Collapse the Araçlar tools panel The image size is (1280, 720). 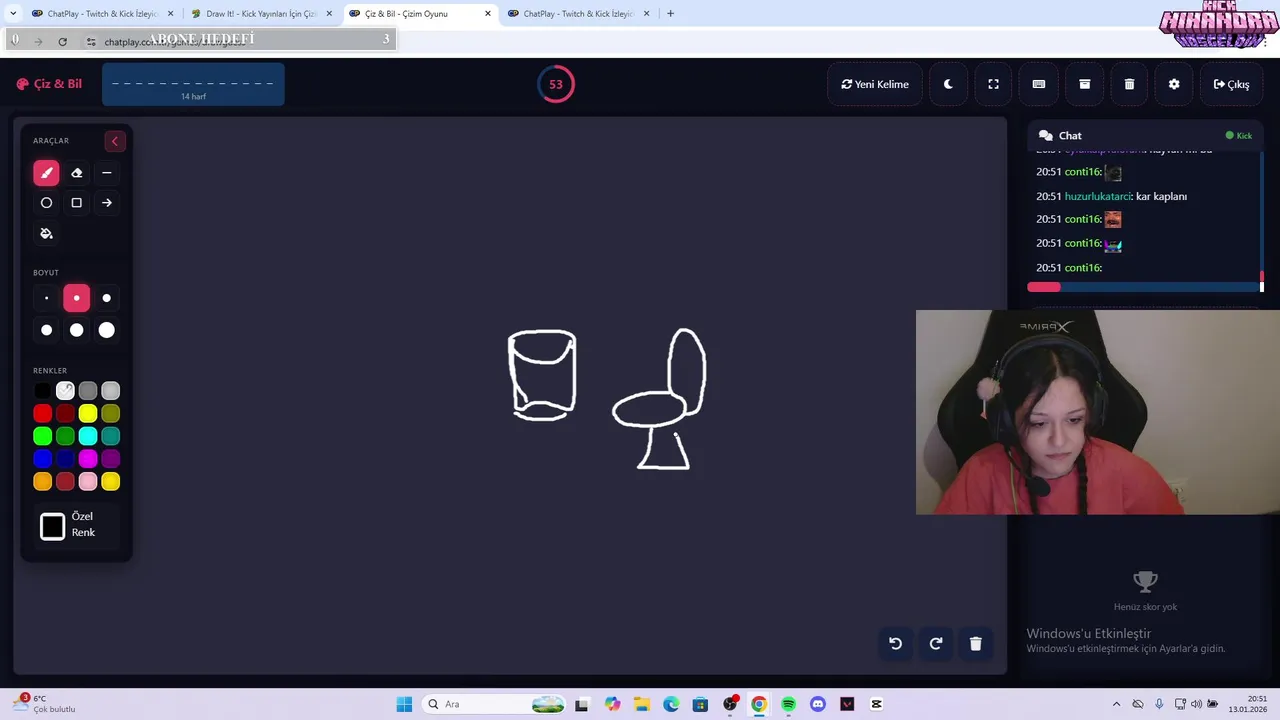(114, 141)
